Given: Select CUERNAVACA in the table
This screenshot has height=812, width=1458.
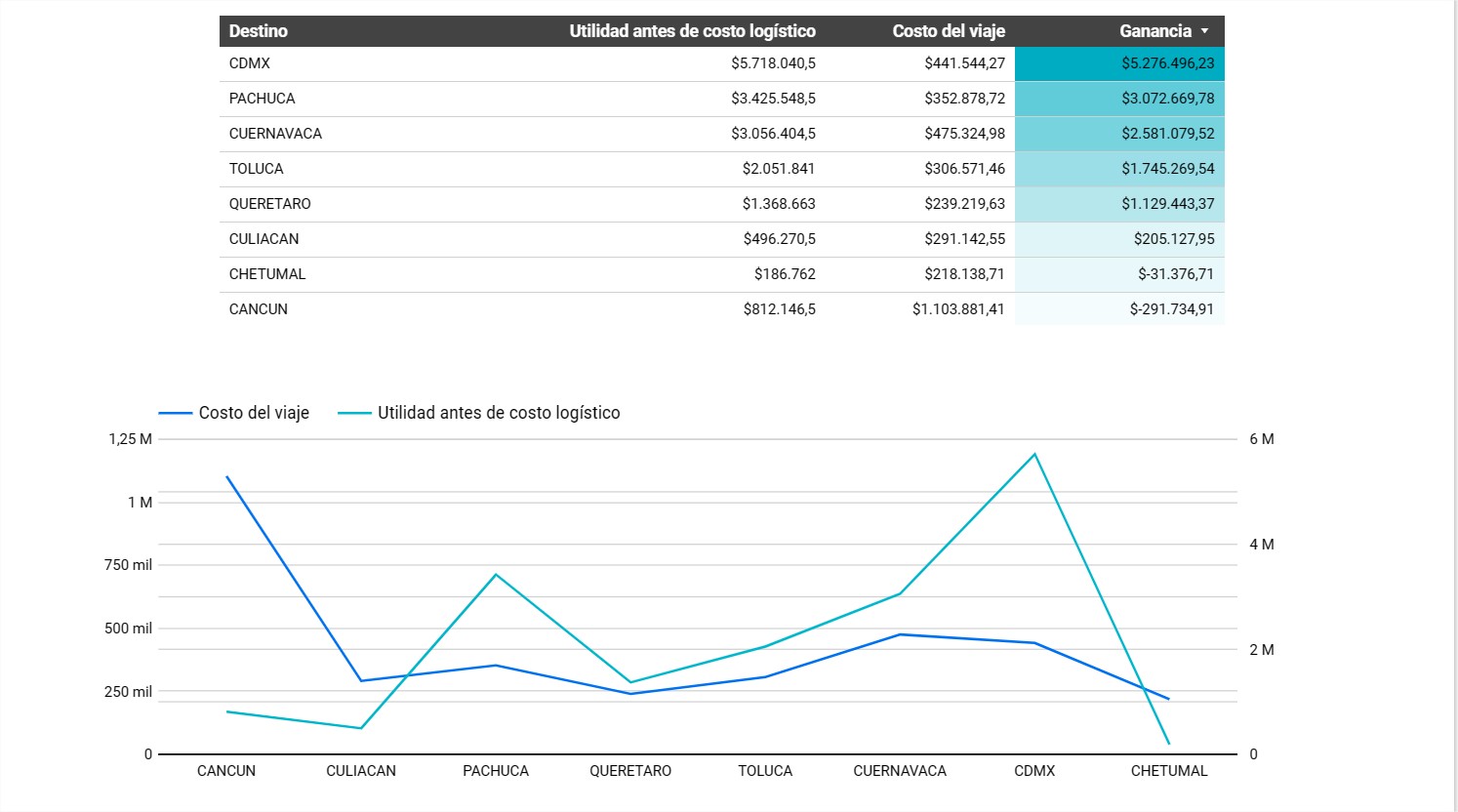Looking at the screenshot, I should (x=275, y=134).
